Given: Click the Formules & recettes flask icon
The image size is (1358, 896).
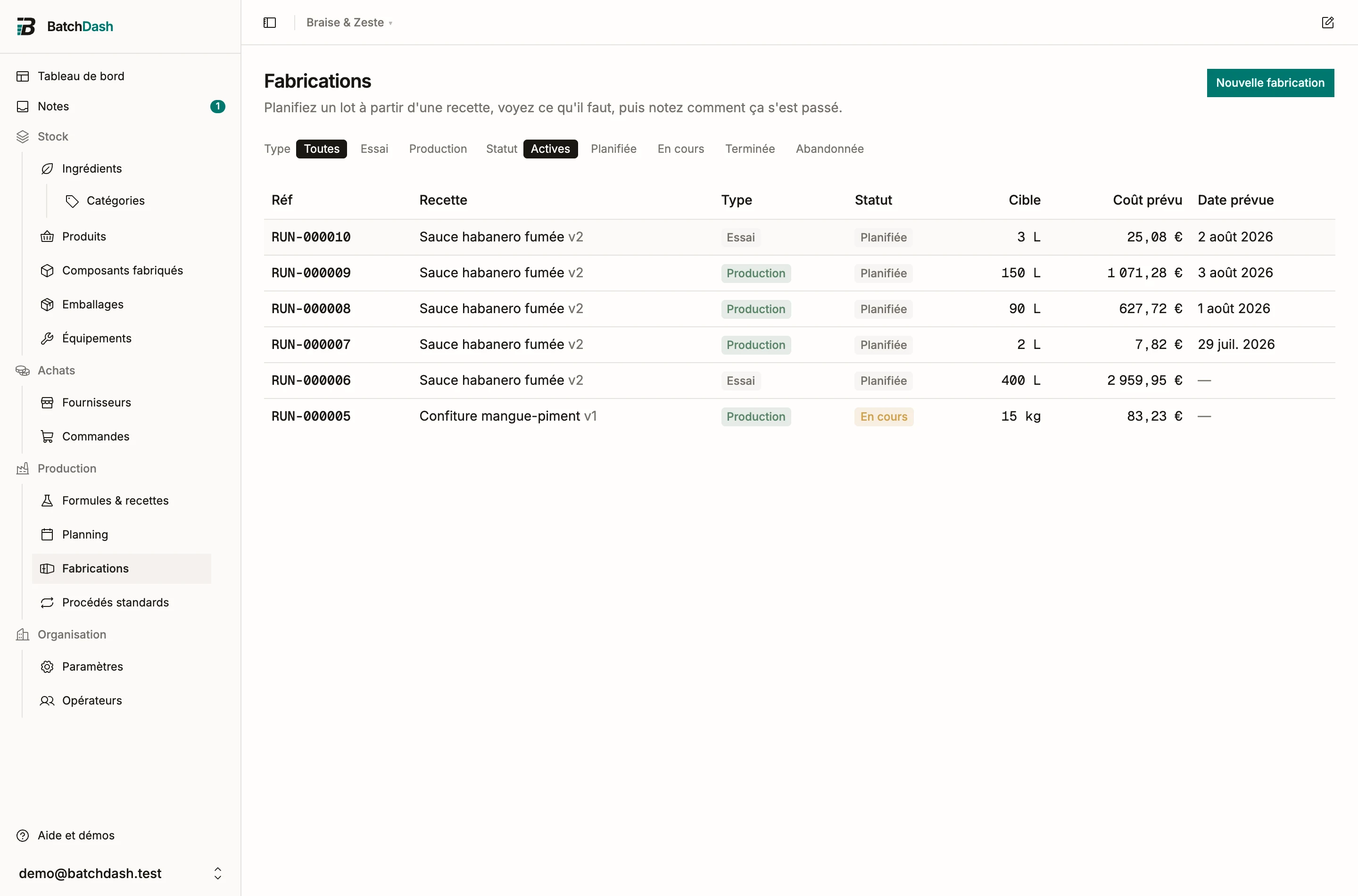Looking at the screenshot, I should [x=48, y=500].
